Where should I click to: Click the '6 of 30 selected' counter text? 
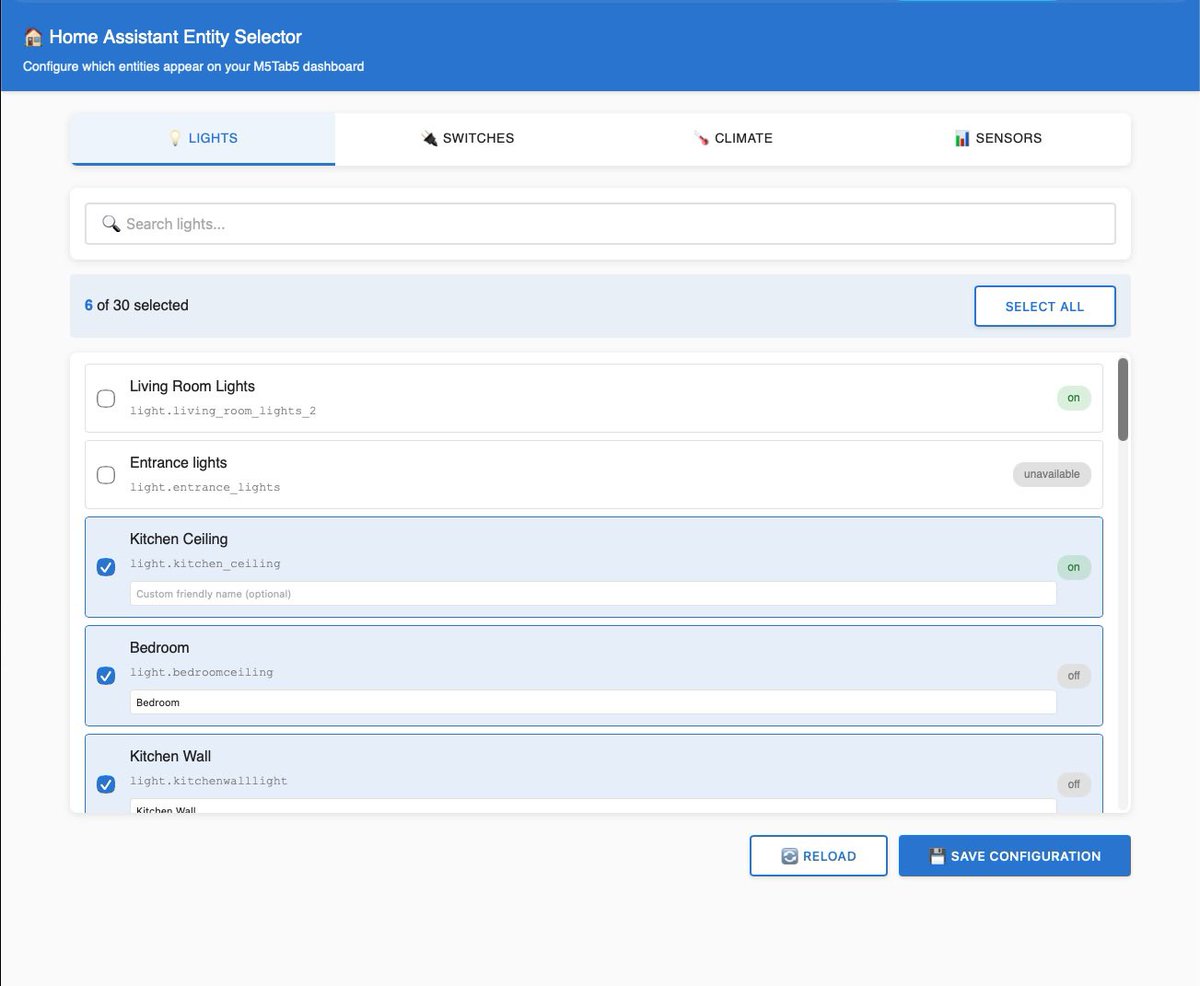point(136,305)
